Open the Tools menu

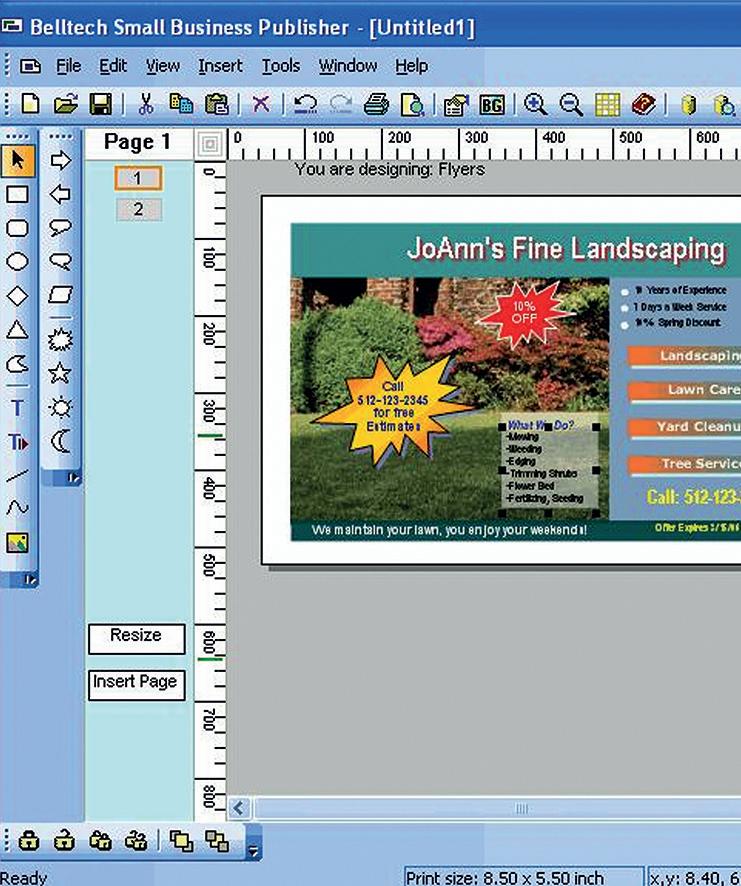(x=280, y=66)
